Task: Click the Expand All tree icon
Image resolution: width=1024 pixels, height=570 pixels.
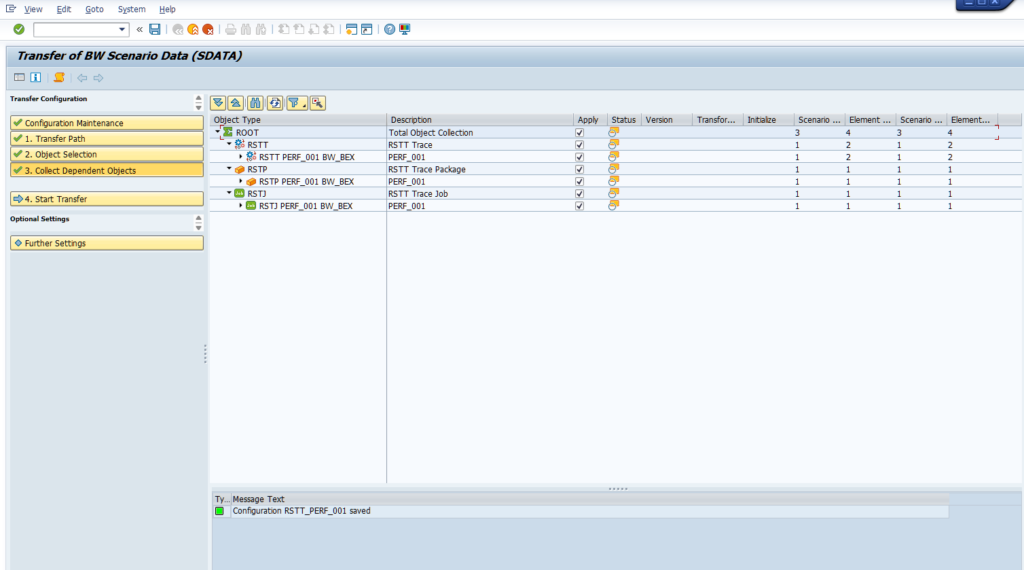Action: tap(218, 103)
